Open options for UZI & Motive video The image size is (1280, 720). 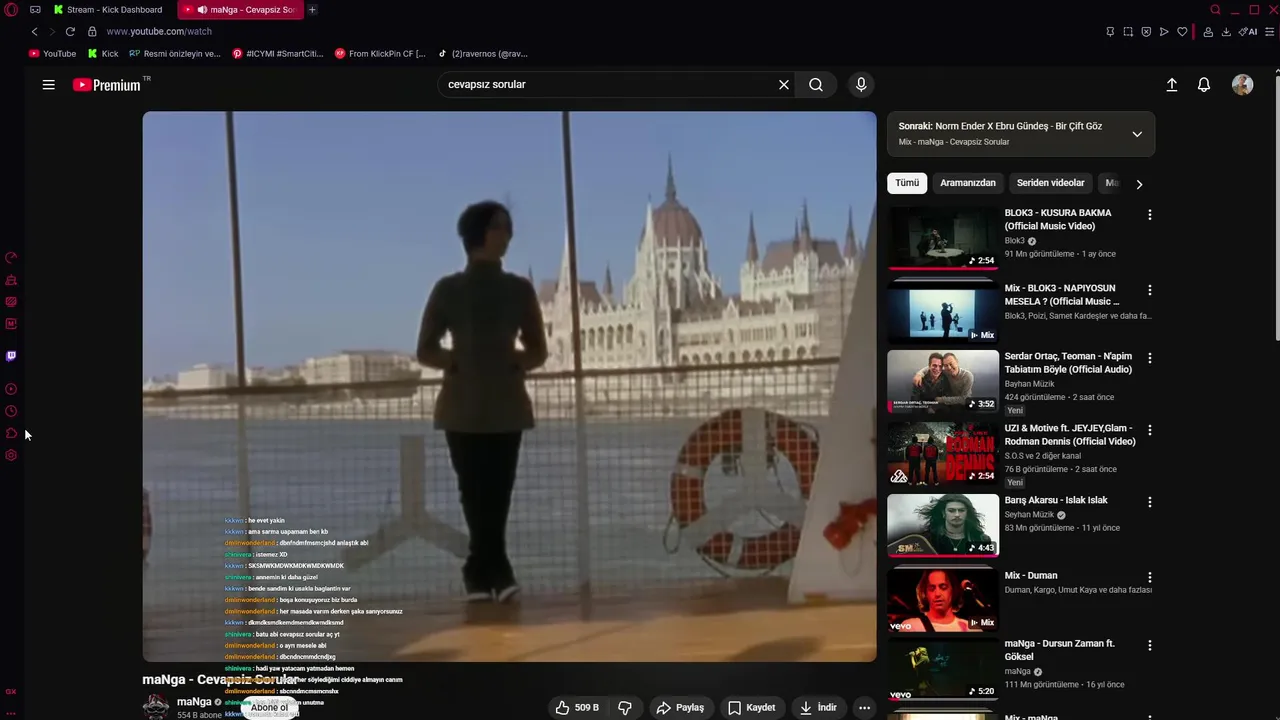[x=1149, y=430]
